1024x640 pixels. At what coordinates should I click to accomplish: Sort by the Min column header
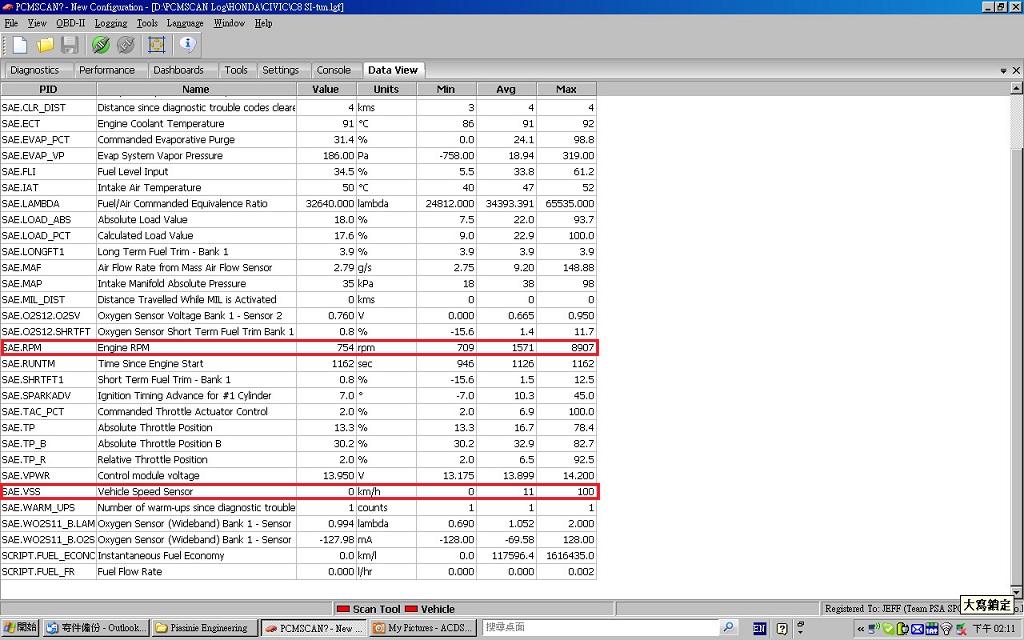(x=446, y=89)
